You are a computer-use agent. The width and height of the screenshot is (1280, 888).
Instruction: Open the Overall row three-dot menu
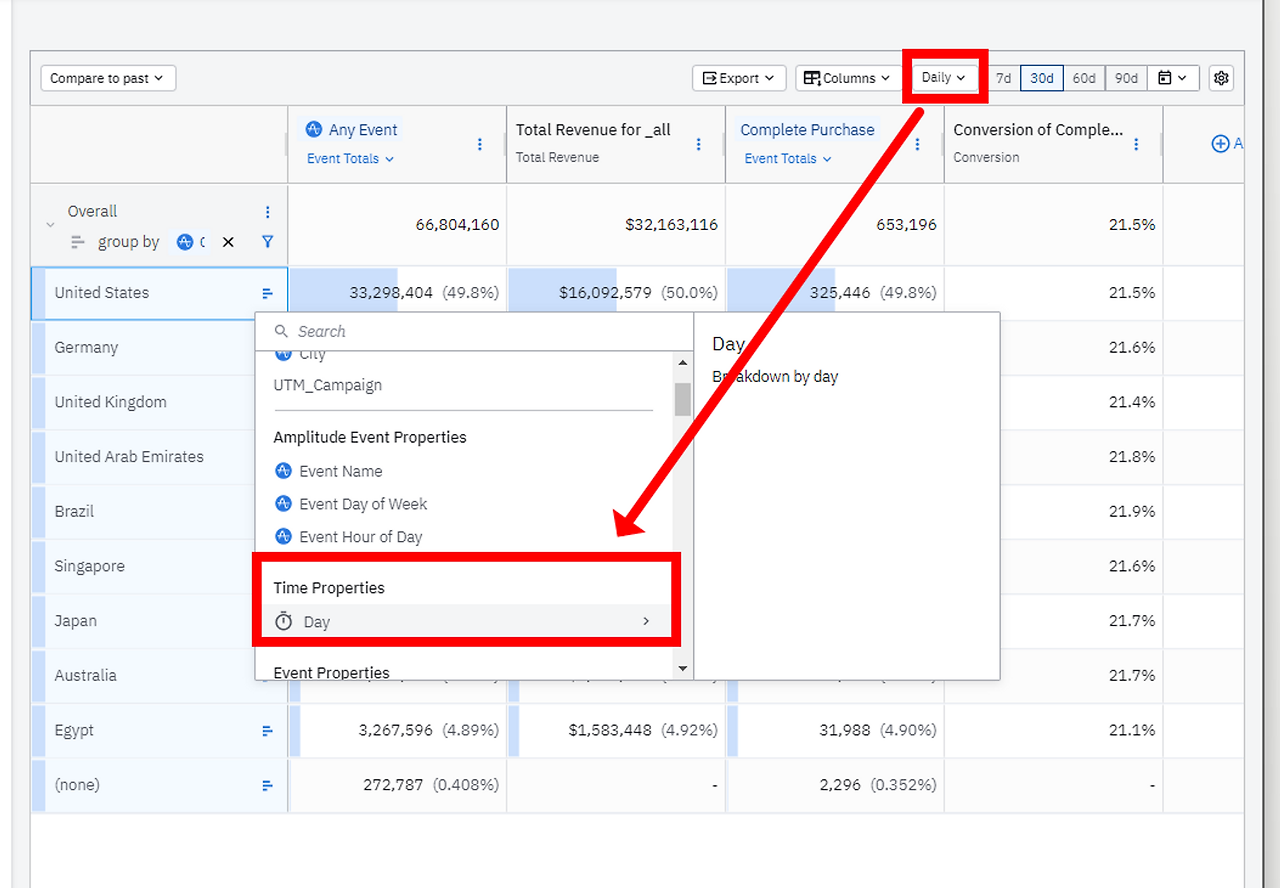(267, 212)
